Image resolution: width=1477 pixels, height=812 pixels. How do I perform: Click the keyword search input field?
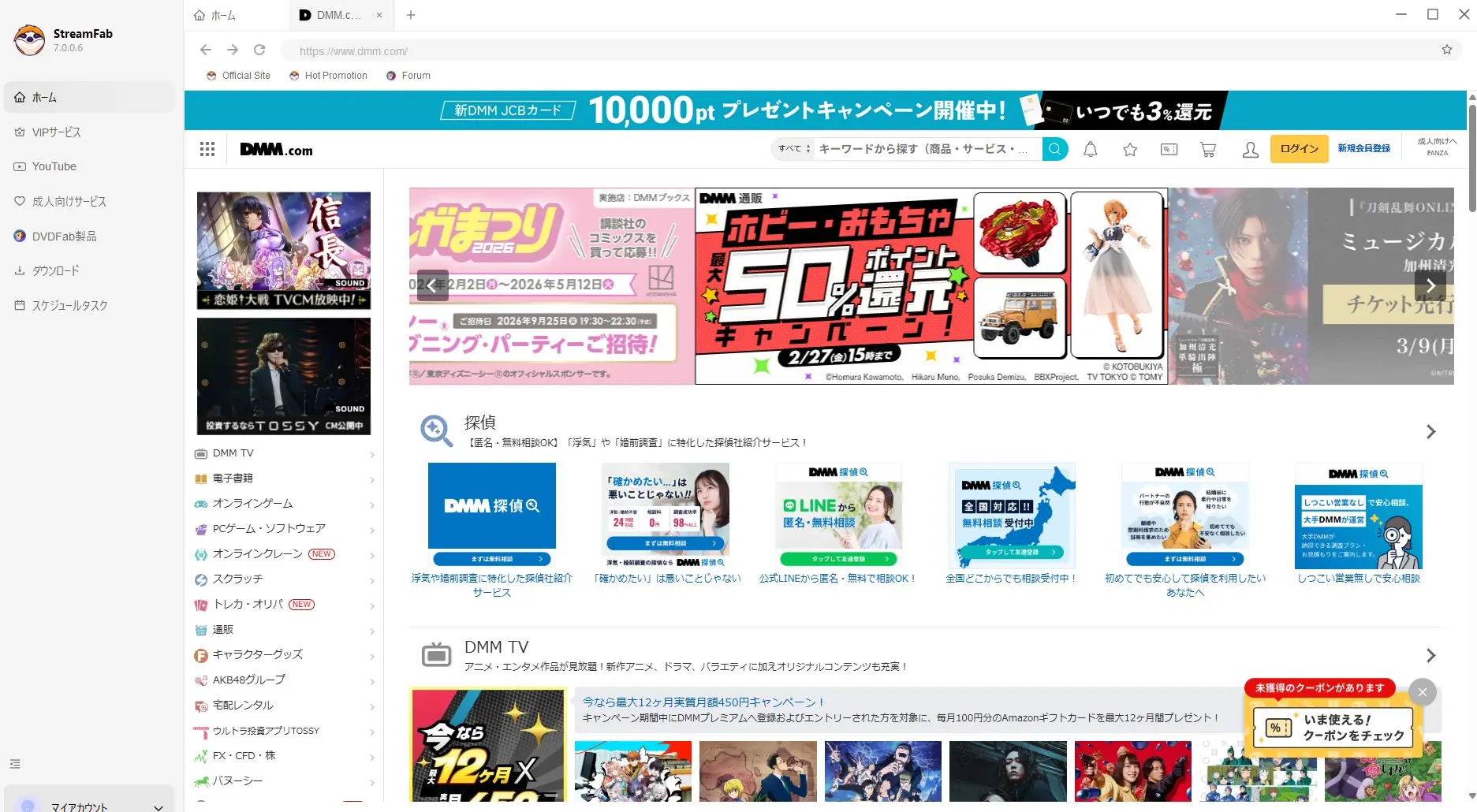pos(927,148)
